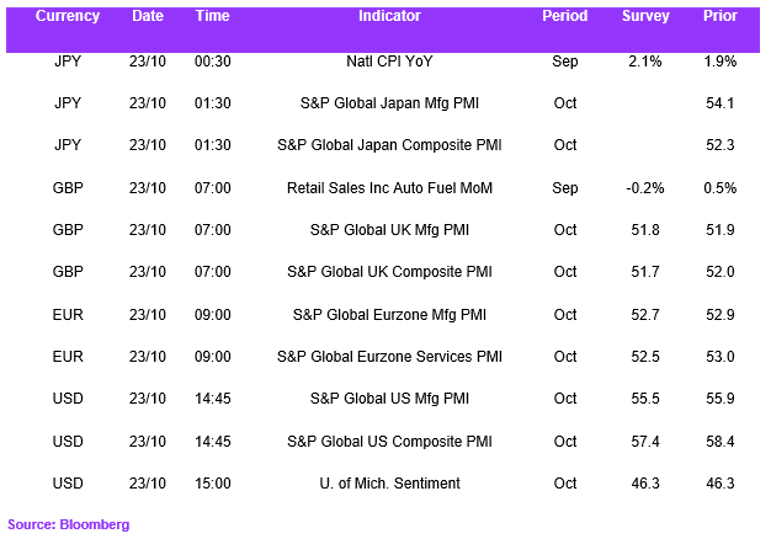Click 09:00 time in Eurzone Services row
The image size is (770, 539).
[x=213, y=357]
